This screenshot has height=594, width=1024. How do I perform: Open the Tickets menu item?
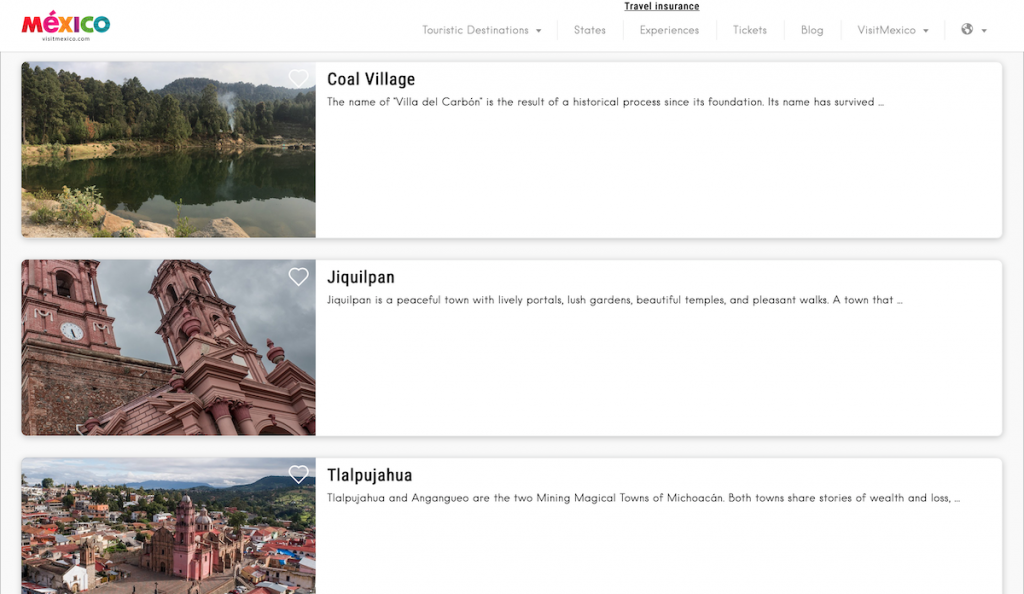tap(750, 30)
